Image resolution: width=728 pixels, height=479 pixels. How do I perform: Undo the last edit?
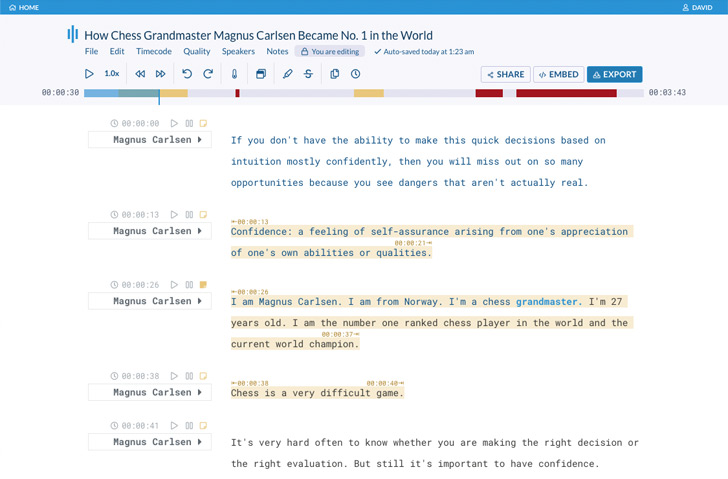tap(187, 74)
